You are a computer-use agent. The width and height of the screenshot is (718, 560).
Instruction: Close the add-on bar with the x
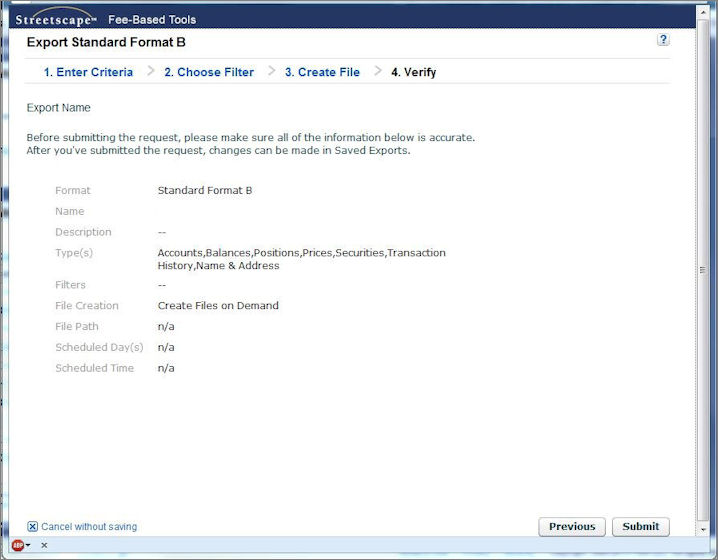44,545
